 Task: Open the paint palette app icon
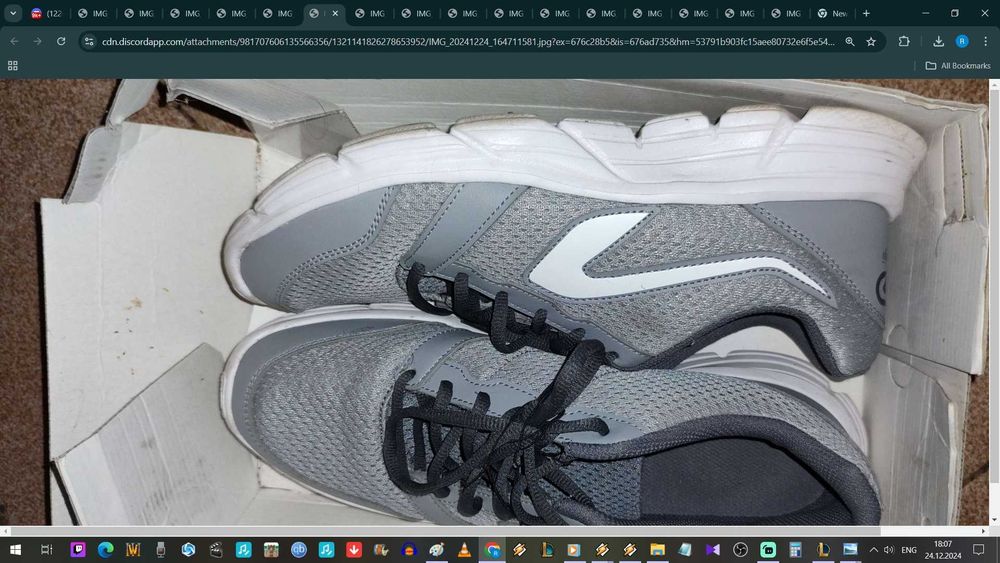437,550
